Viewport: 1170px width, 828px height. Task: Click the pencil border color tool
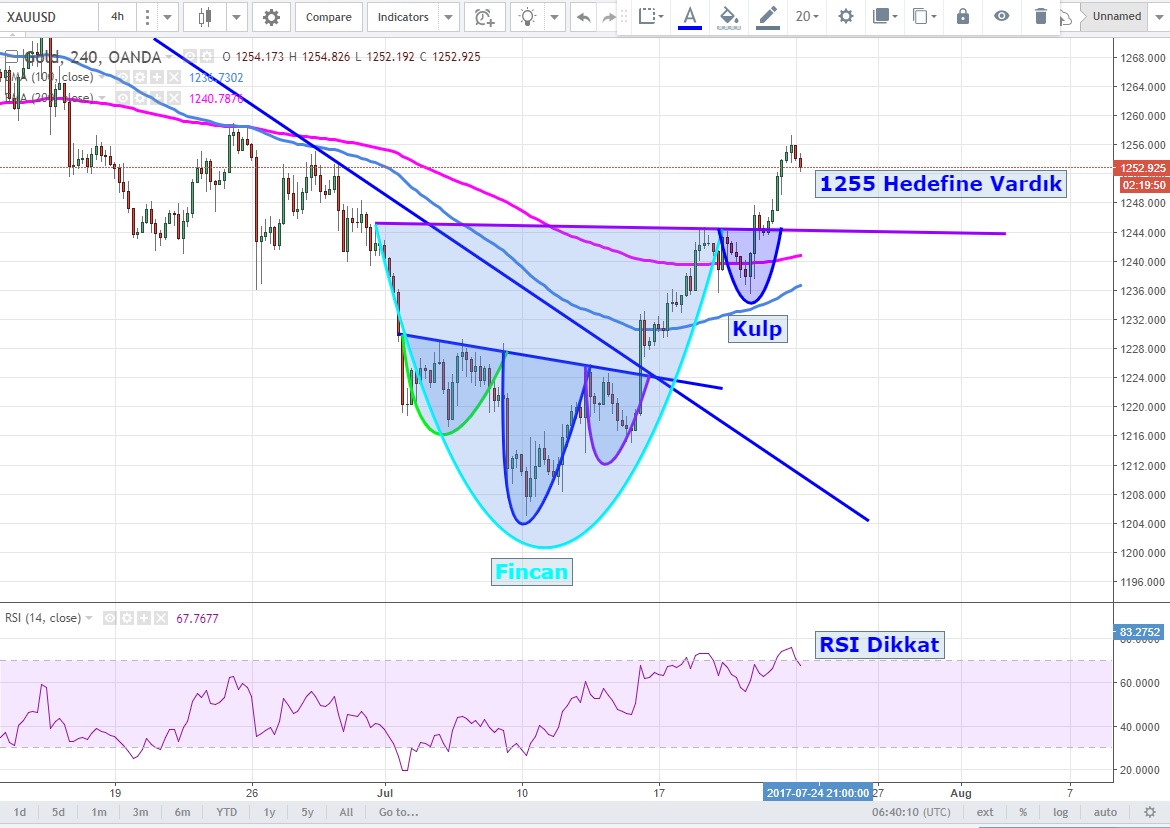(768, 16)
